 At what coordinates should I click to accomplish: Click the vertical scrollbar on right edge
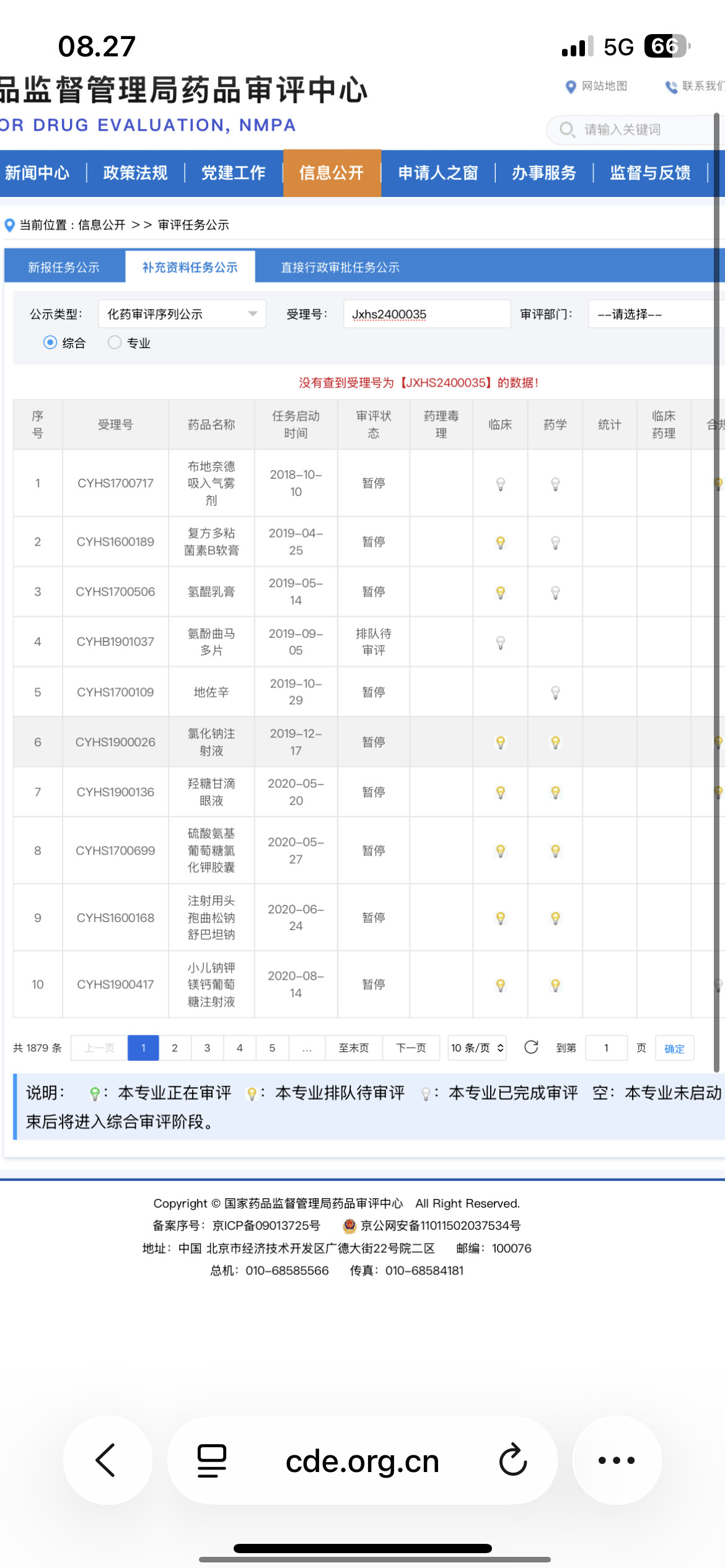coord(716,557)
